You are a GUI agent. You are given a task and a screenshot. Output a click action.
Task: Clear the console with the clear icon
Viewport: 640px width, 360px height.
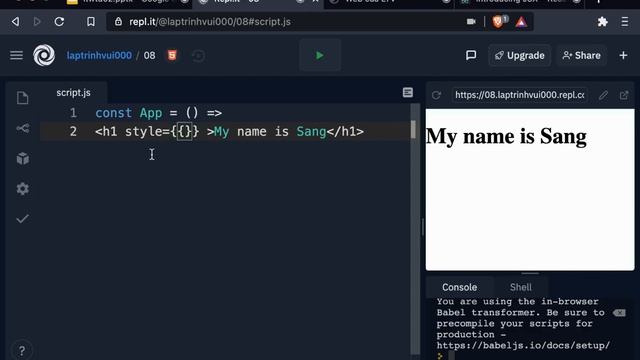(x=619, y=313)
